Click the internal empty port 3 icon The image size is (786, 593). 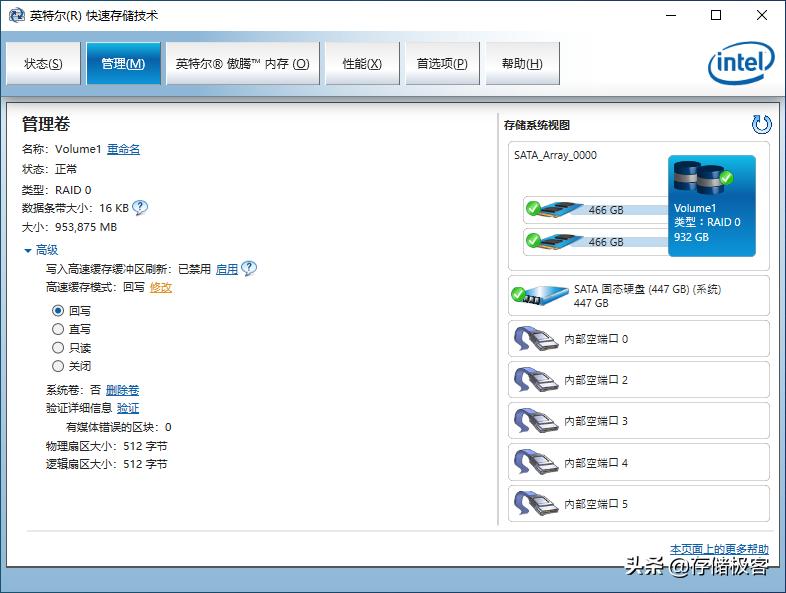tap(536, 421)
